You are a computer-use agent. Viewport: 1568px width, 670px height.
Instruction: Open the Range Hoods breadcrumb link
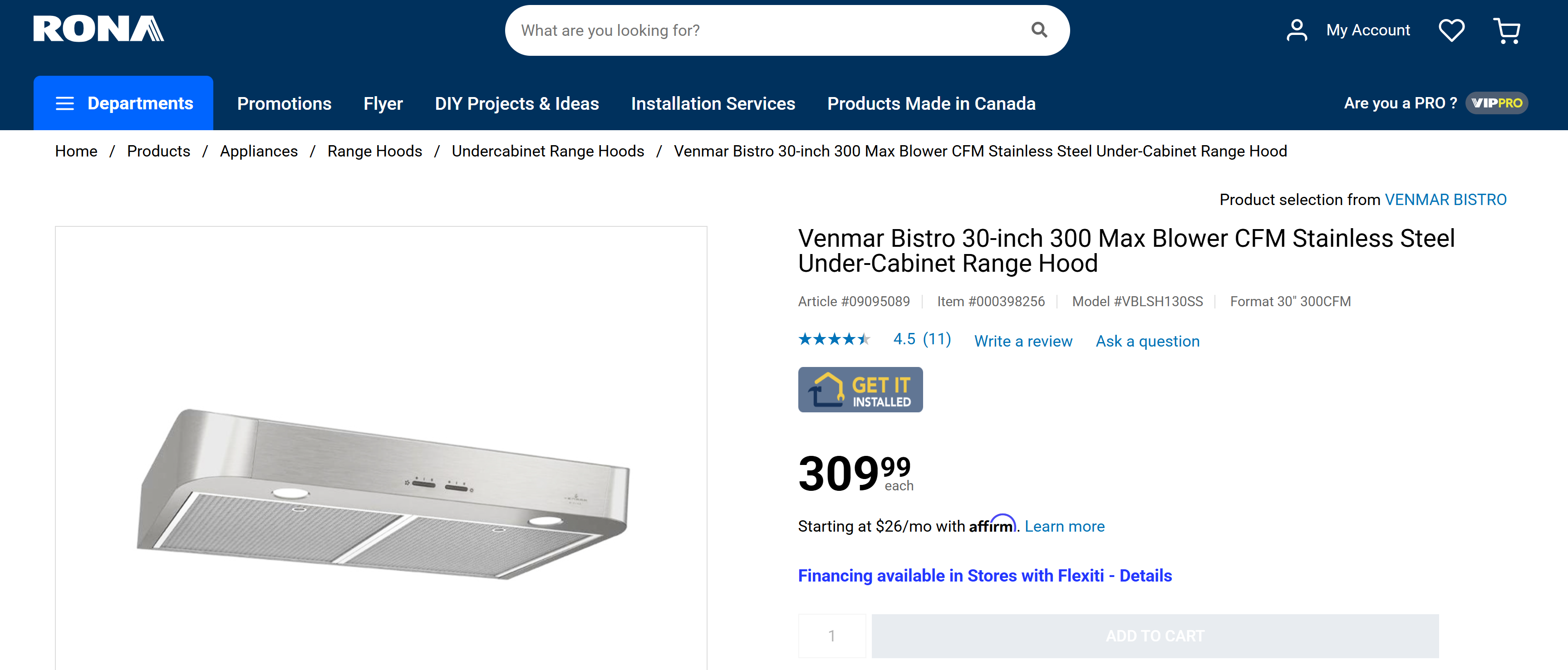coord(374,151)
